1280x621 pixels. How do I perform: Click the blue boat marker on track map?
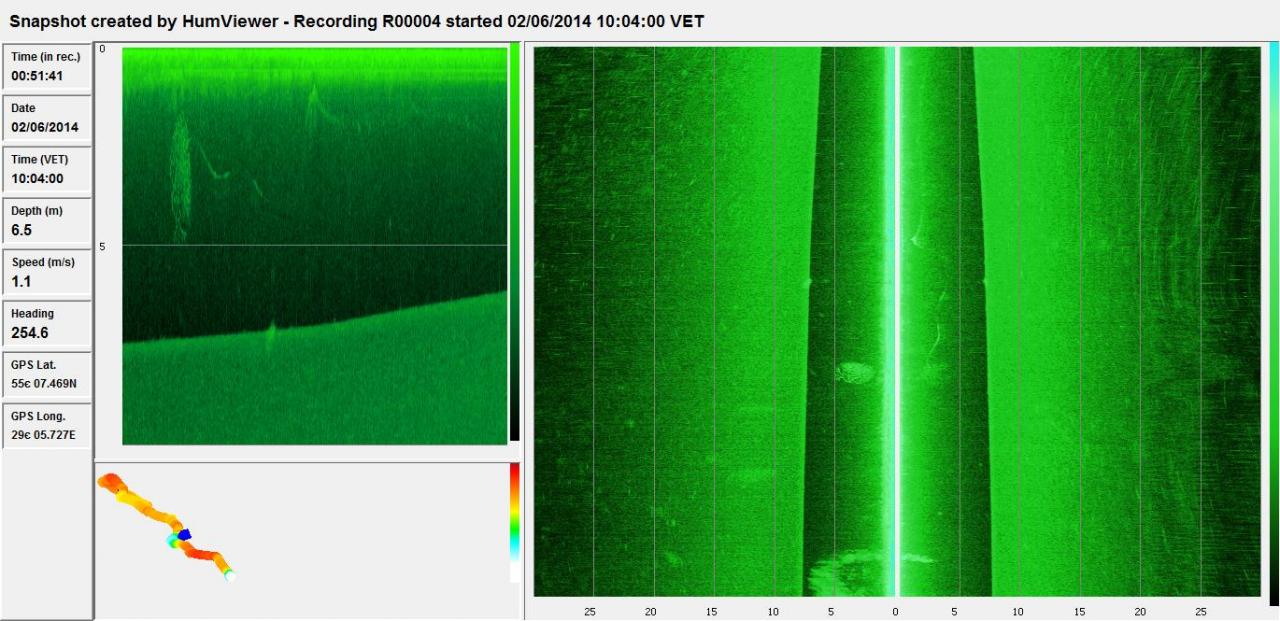tap(184, 534)
